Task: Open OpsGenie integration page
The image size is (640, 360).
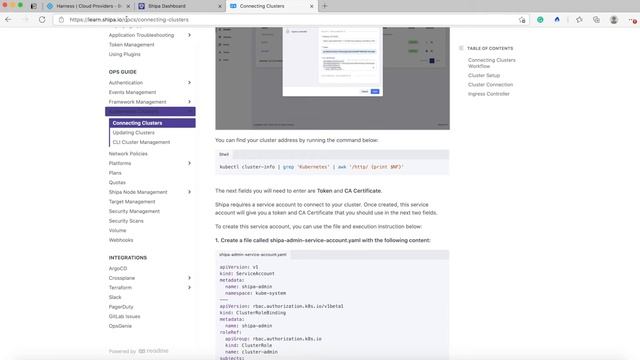Action: pos(120,326)
